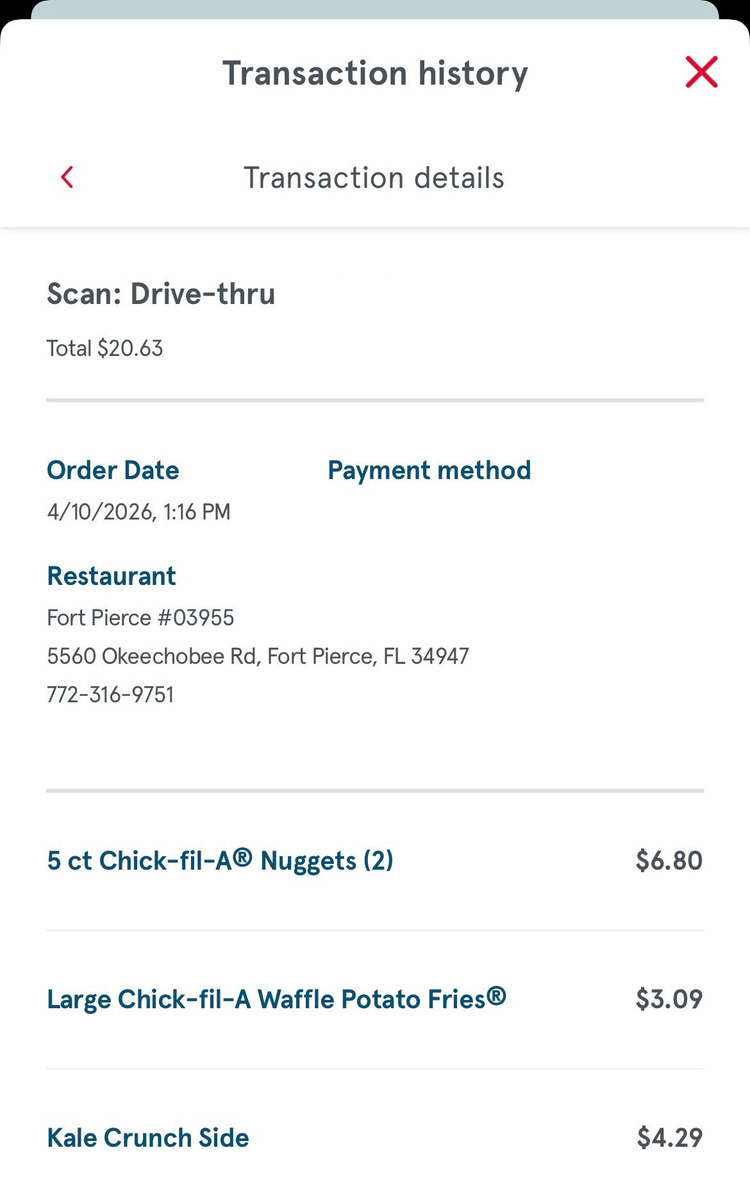Click the Order Date label
750x1200 pixels.
[113, 470]
